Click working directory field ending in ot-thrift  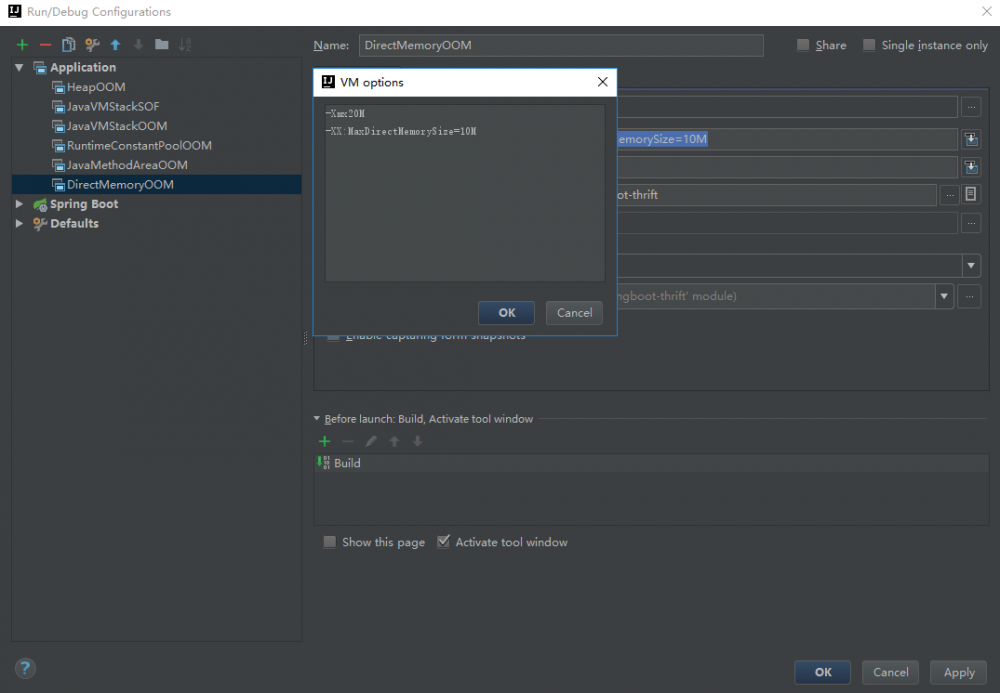click(776, 195)
